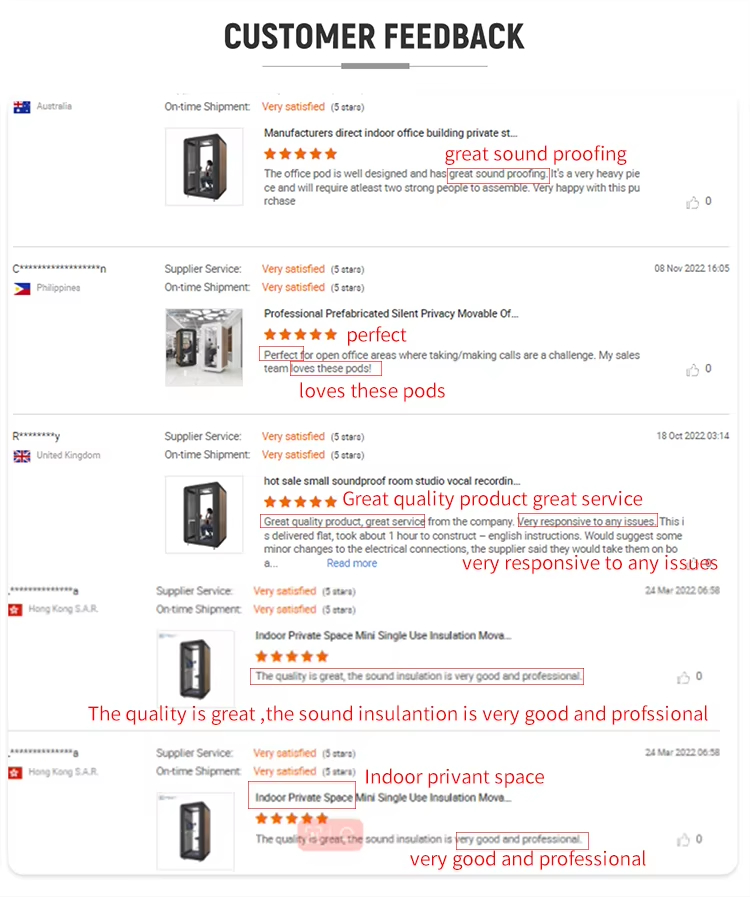750x897 pixels.
Task: Click thumbs-up on the Australia review
Action: click(692, 202)
